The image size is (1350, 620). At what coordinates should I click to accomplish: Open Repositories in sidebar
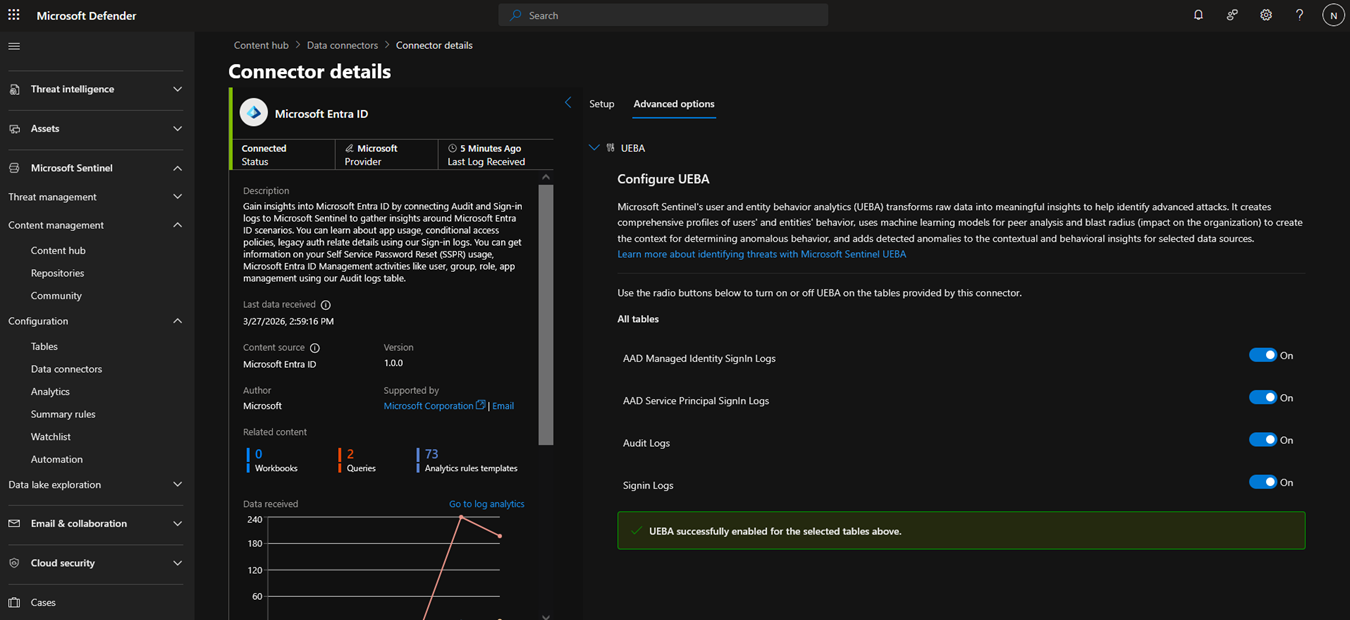click(x=57, y=273)
